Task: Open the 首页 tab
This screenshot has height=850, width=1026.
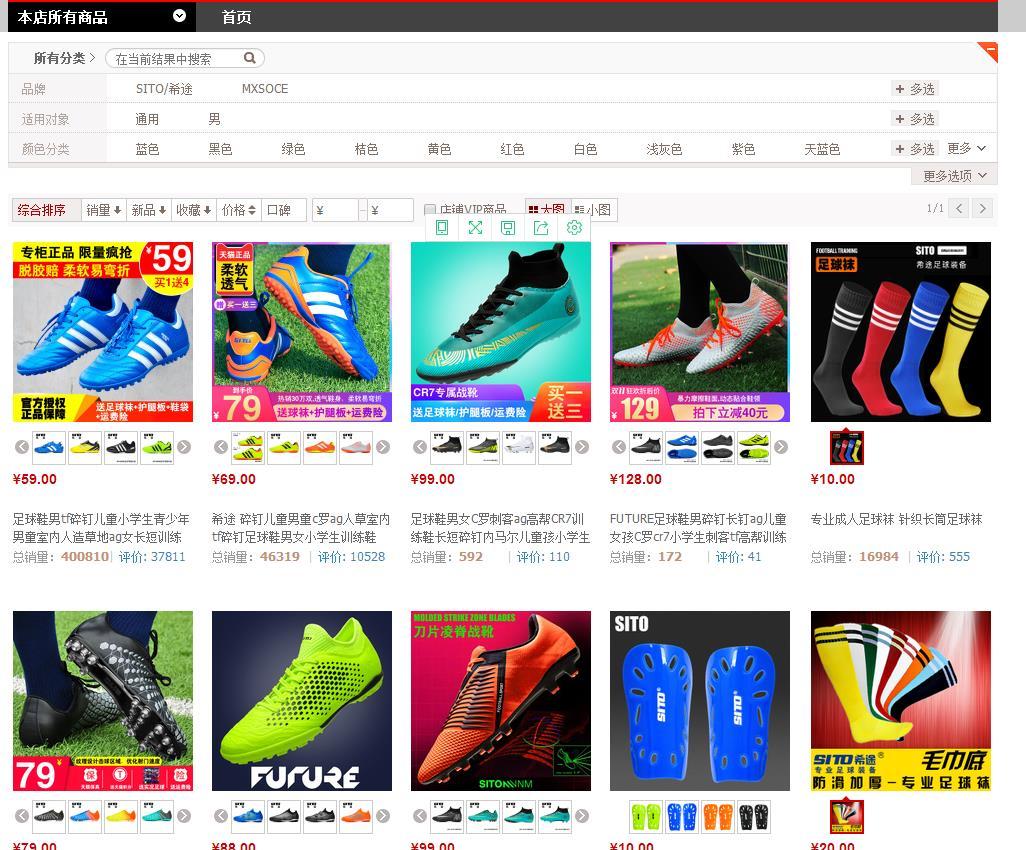Action: pyautogui.click(x=236, y=17)
